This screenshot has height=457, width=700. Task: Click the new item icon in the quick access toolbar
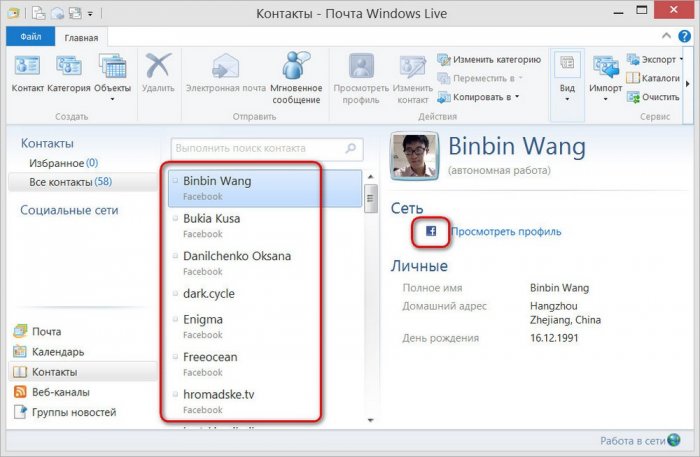(x=39, y=13)
